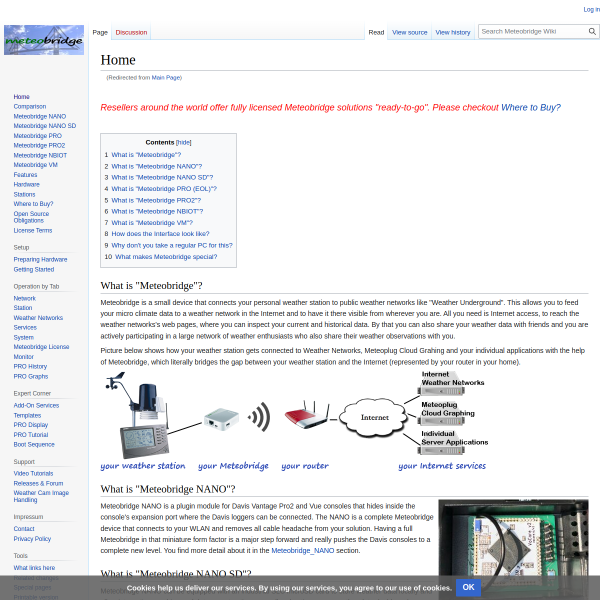Open PRO Graphs sidebar link

point(31,377)
